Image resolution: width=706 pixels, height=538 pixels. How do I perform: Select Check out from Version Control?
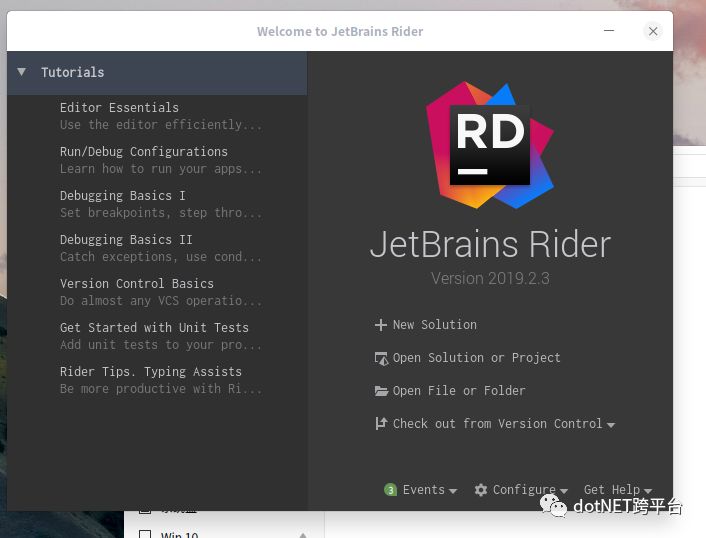pyautogui.click(x=497, y=424)
